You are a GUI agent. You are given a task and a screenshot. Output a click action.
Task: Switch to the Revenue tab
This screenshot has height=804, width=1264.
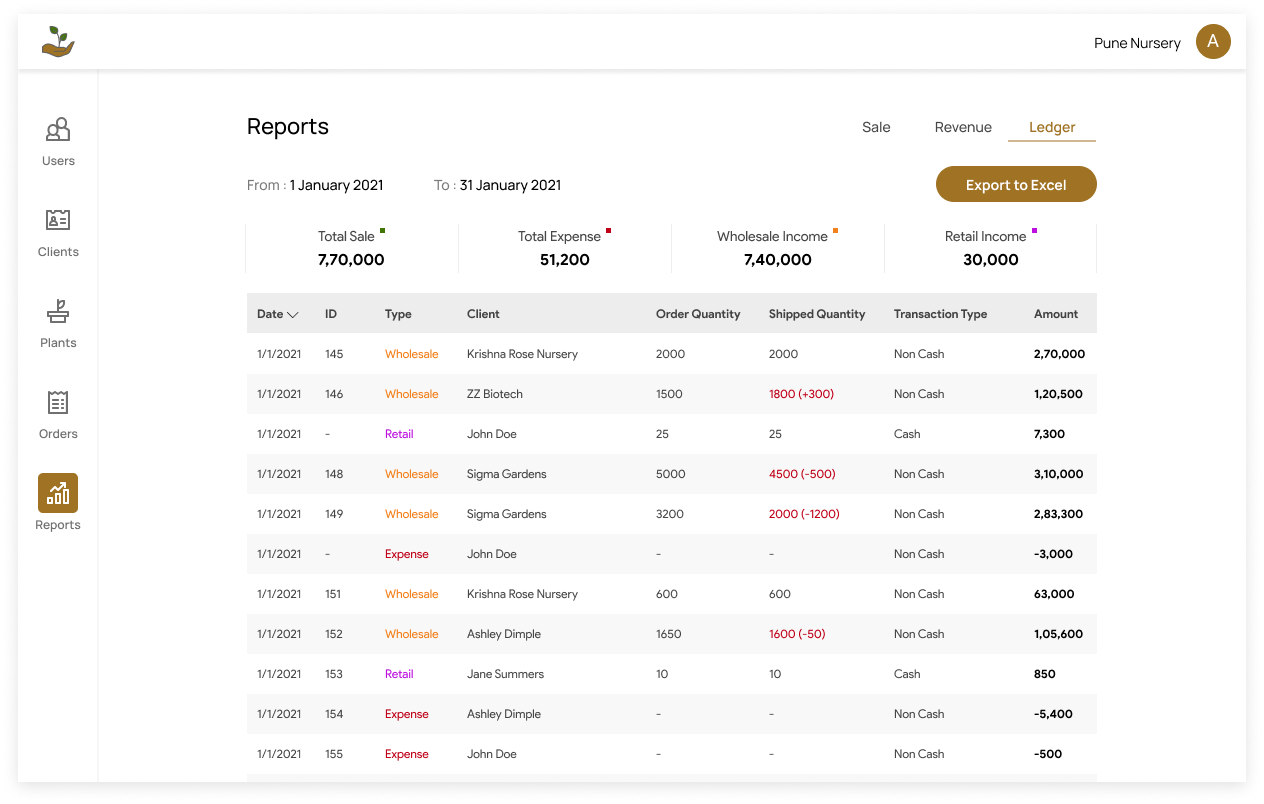[963, 127]
